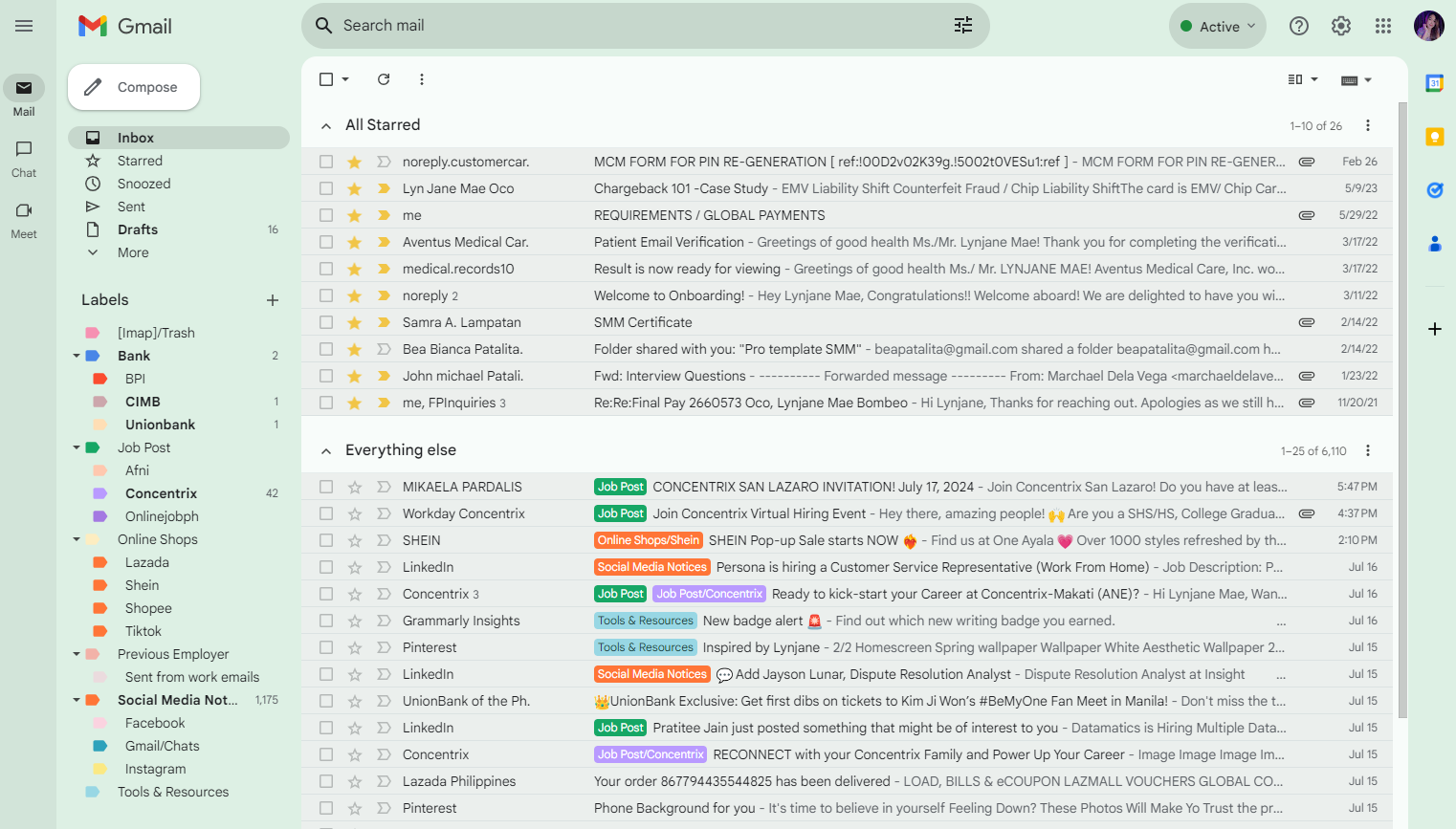1456x829 pixels.
Task: Switch to Meet in side rail
Action: tap(24, 220)
